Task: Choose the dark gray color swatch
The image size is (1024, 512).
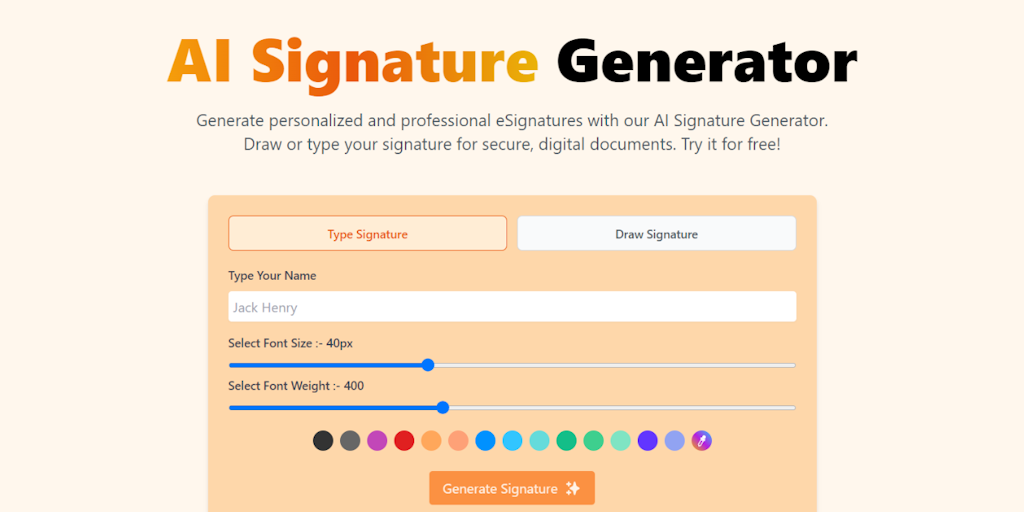Action: click(x=350, y=440)
